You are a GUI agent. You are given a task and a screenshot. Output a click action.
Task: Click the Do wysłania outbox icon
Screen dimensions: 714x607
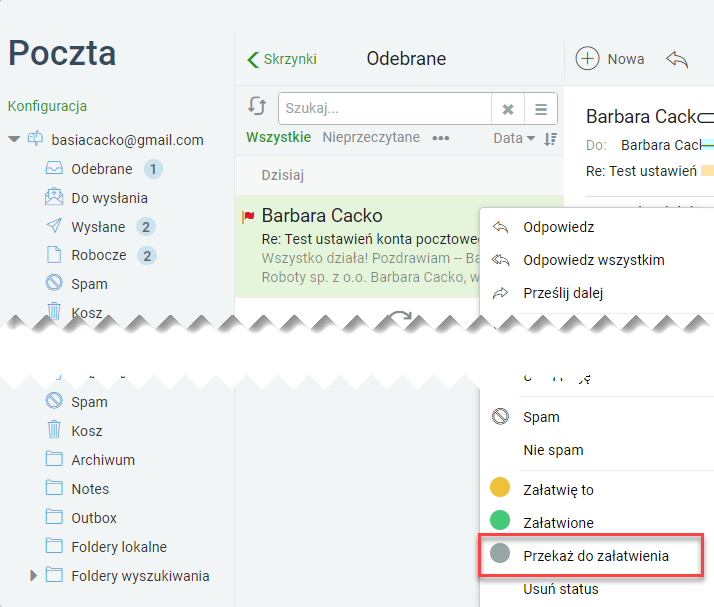[54, 197]
